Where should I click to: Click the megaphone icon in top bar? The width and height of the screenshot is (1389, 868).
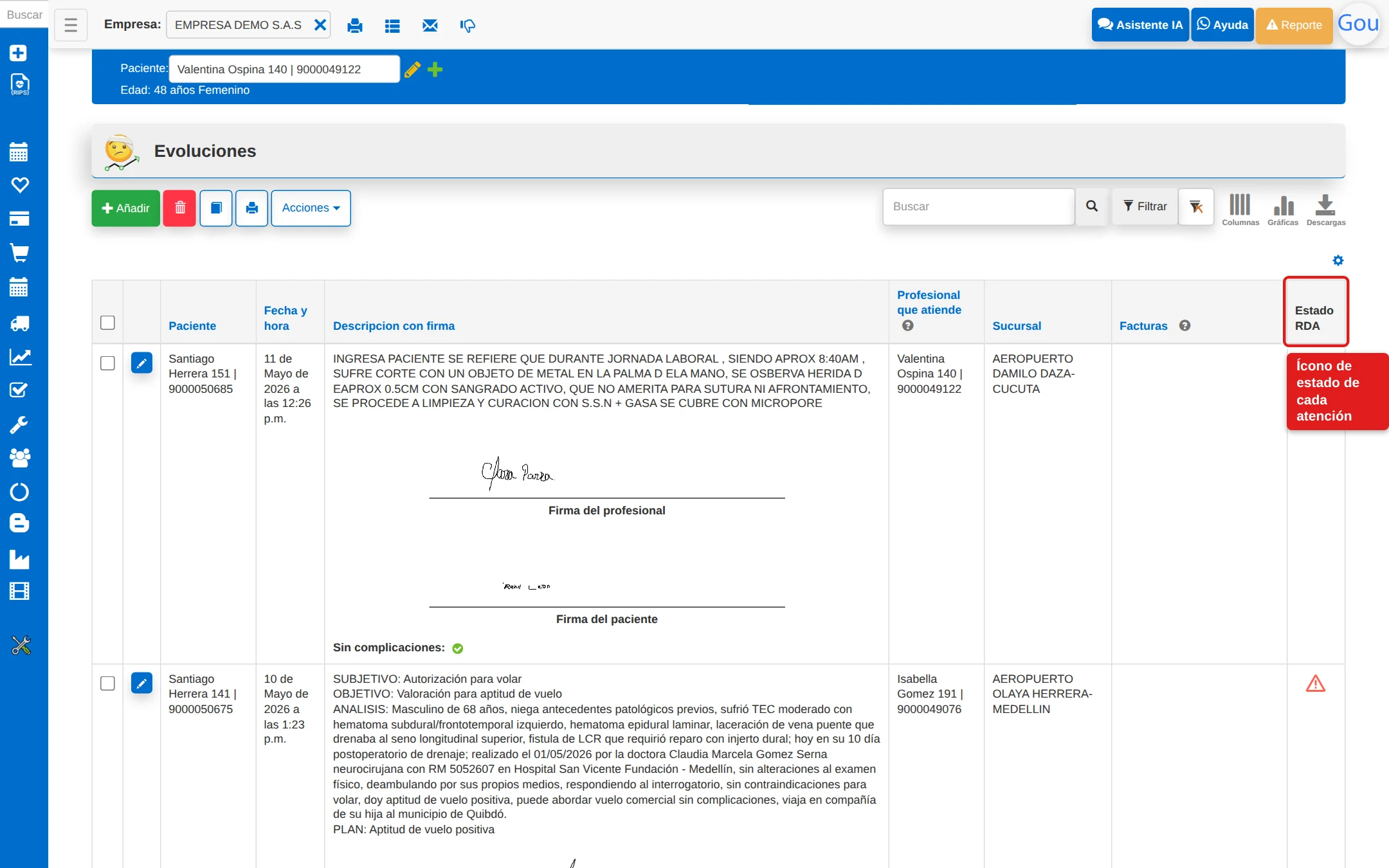tap(468, 26)
